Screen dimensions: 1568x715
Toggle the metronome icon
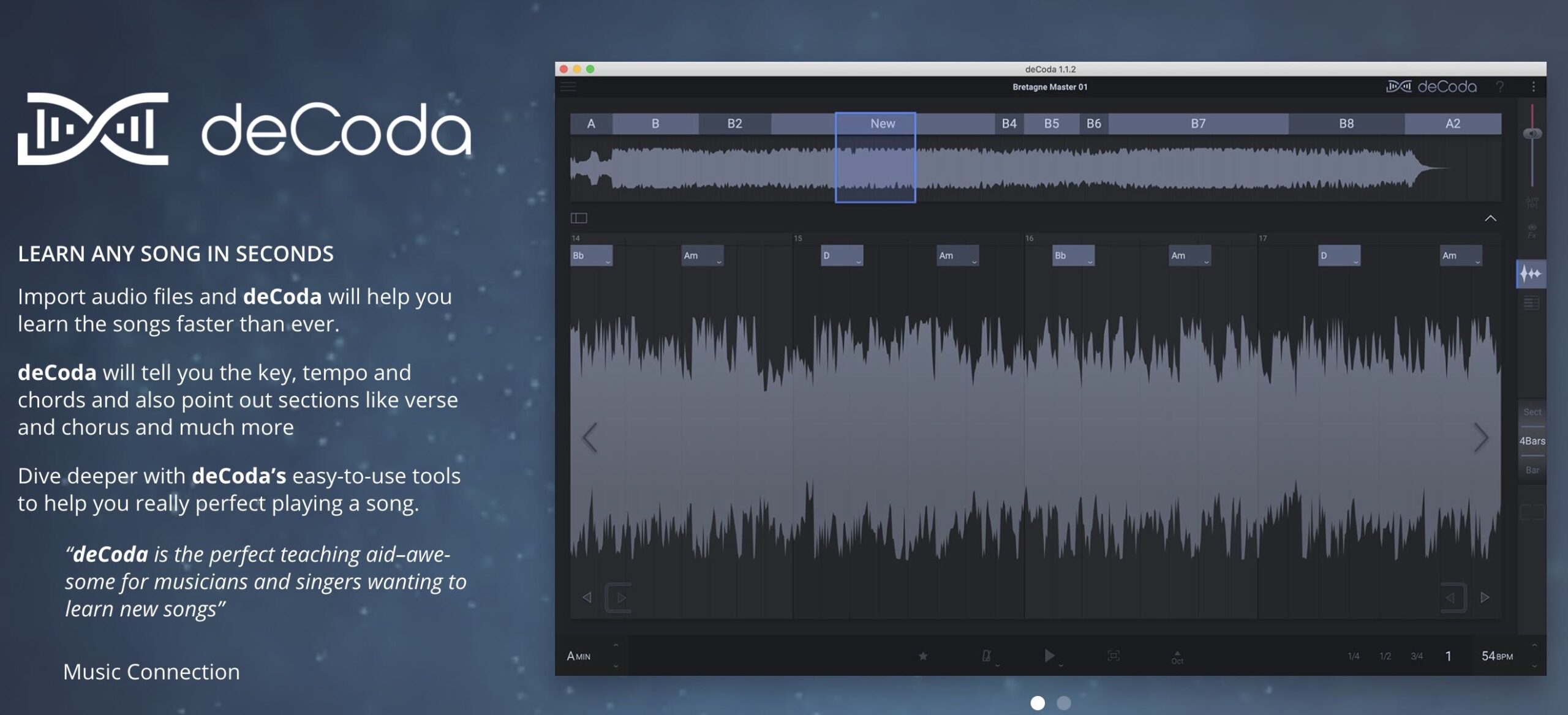pos(986,656)
